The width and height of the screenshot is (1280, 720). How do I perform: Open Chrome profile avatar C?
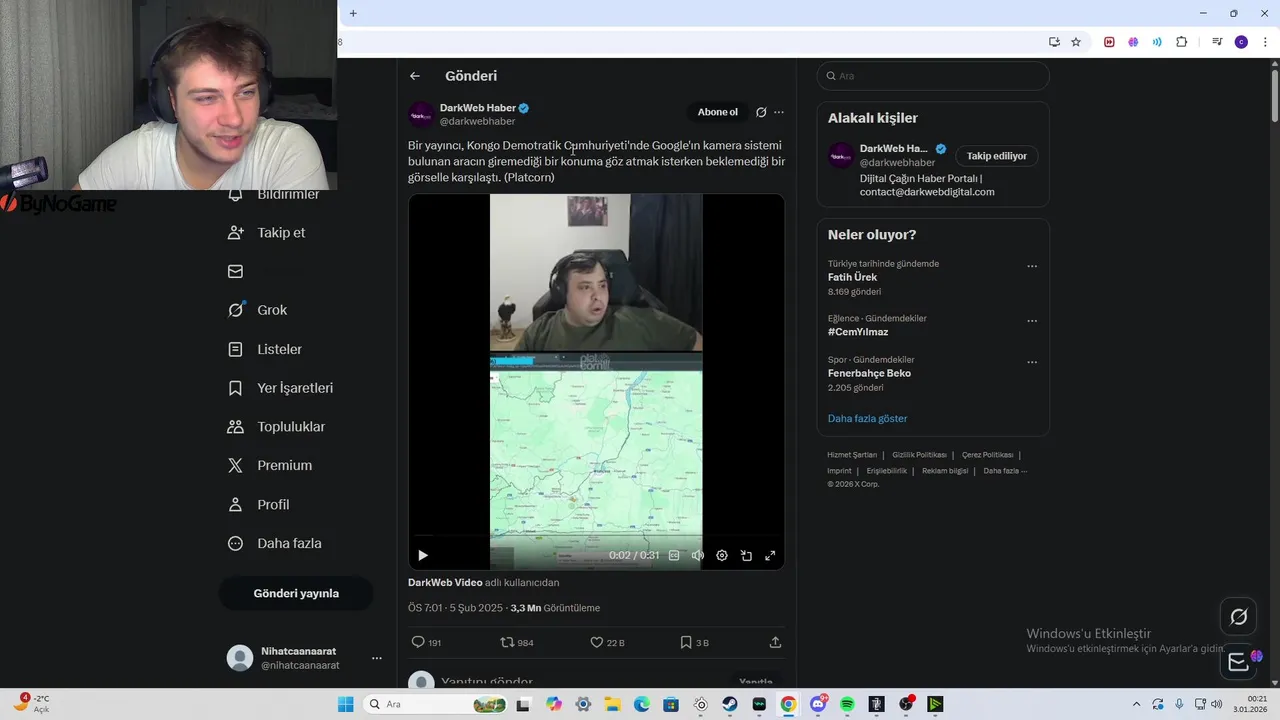coord(1241,42)
